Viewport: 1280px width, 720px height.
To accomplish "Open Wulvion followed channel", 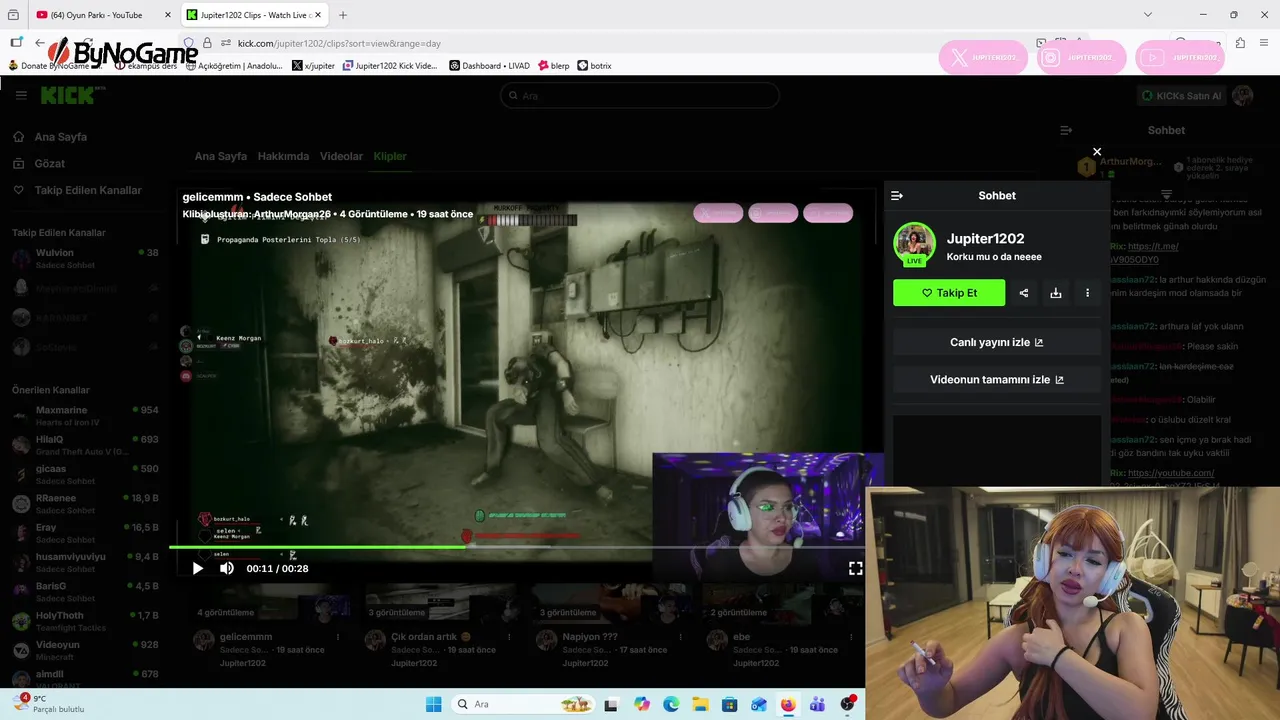I will coord(85,258).
